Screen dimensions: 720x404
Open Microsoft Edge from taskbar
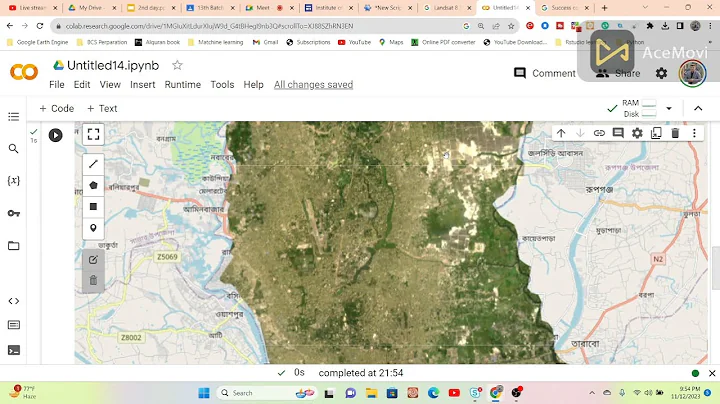tap(433, 393)
